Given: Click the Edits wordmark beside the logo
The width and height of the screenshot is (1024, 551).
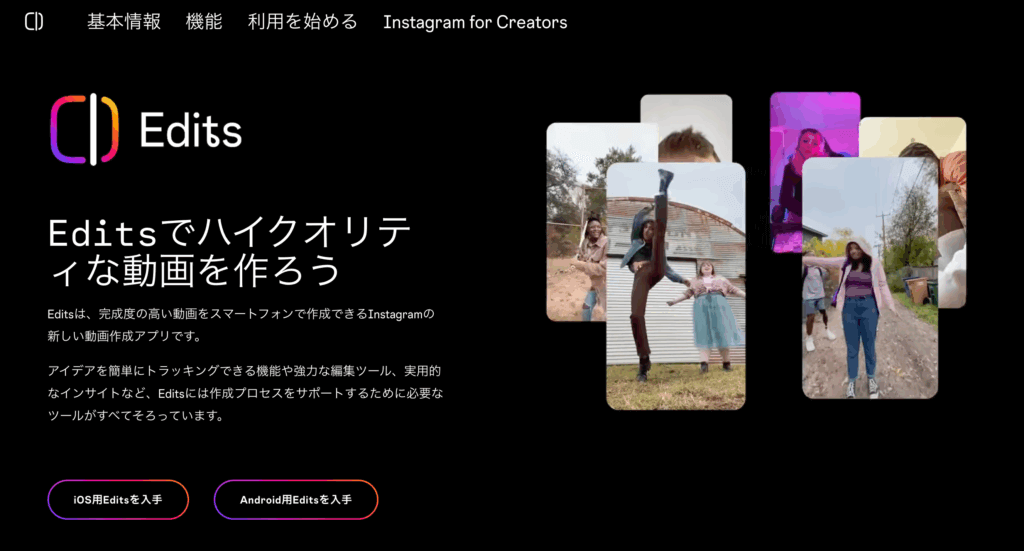Looking at the screenshot, I should tap(191, 131).
